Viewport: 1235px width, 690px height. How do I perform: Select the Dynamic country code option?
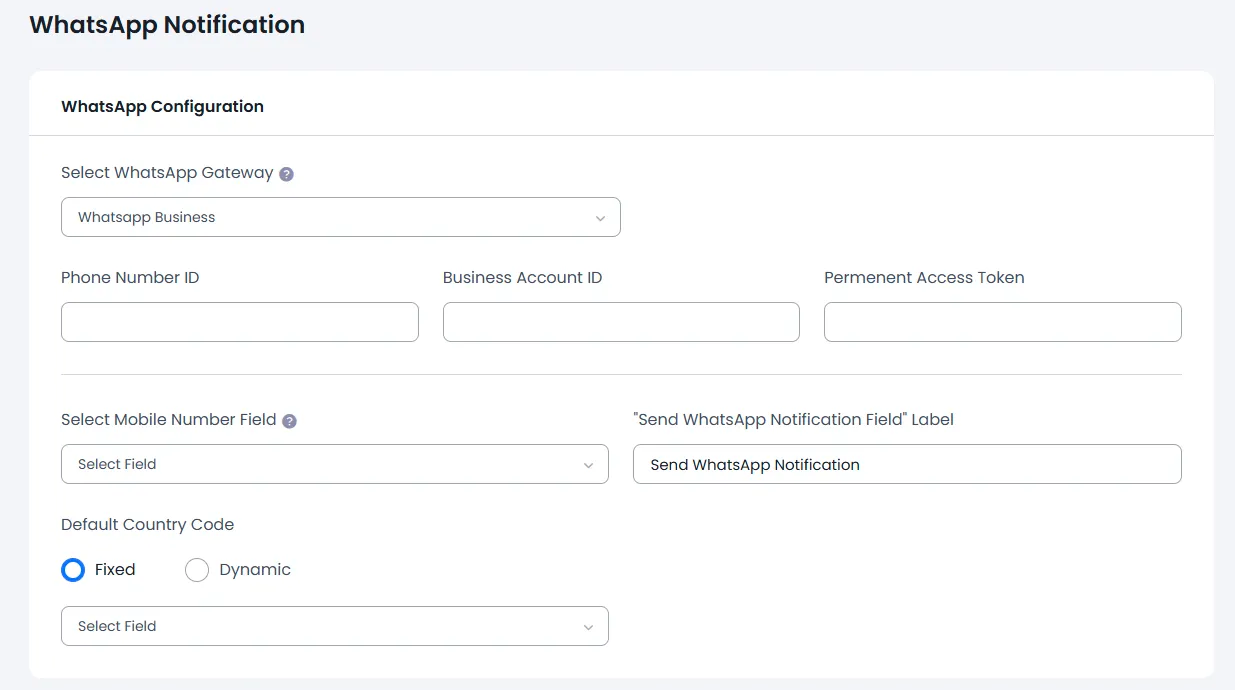pyautogui.click(x=197, y=570)
